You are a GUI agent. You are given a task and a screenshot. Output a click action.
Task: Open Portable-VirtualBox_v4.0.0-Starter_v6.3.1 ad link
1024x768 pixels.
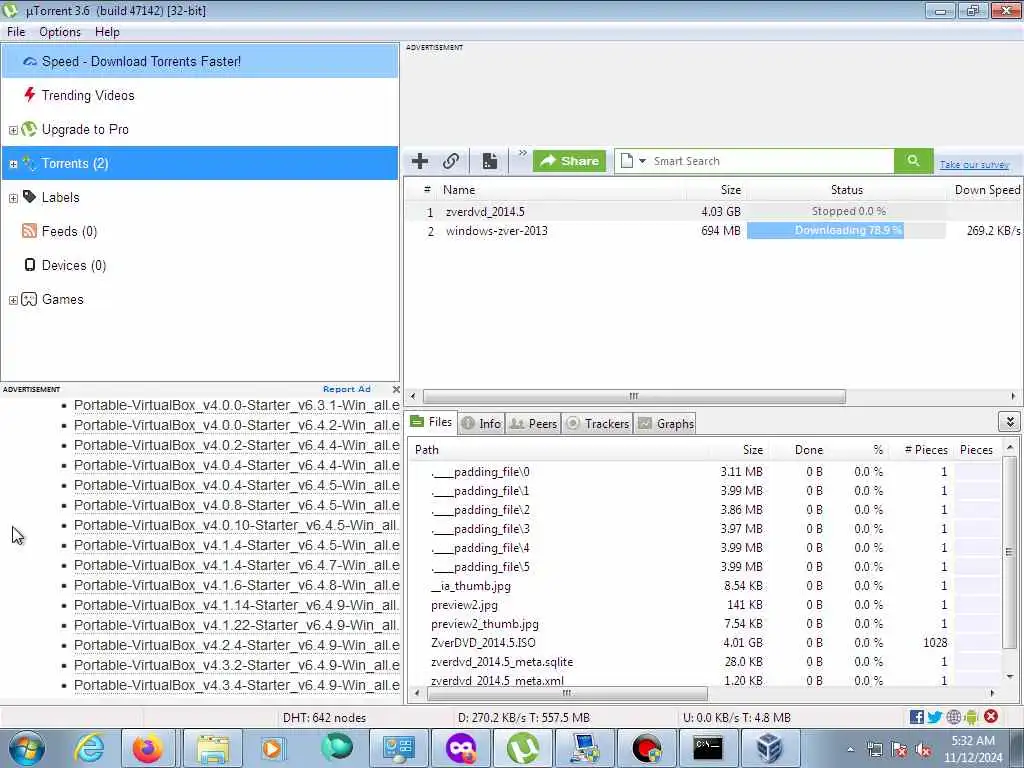pos(236,406)
